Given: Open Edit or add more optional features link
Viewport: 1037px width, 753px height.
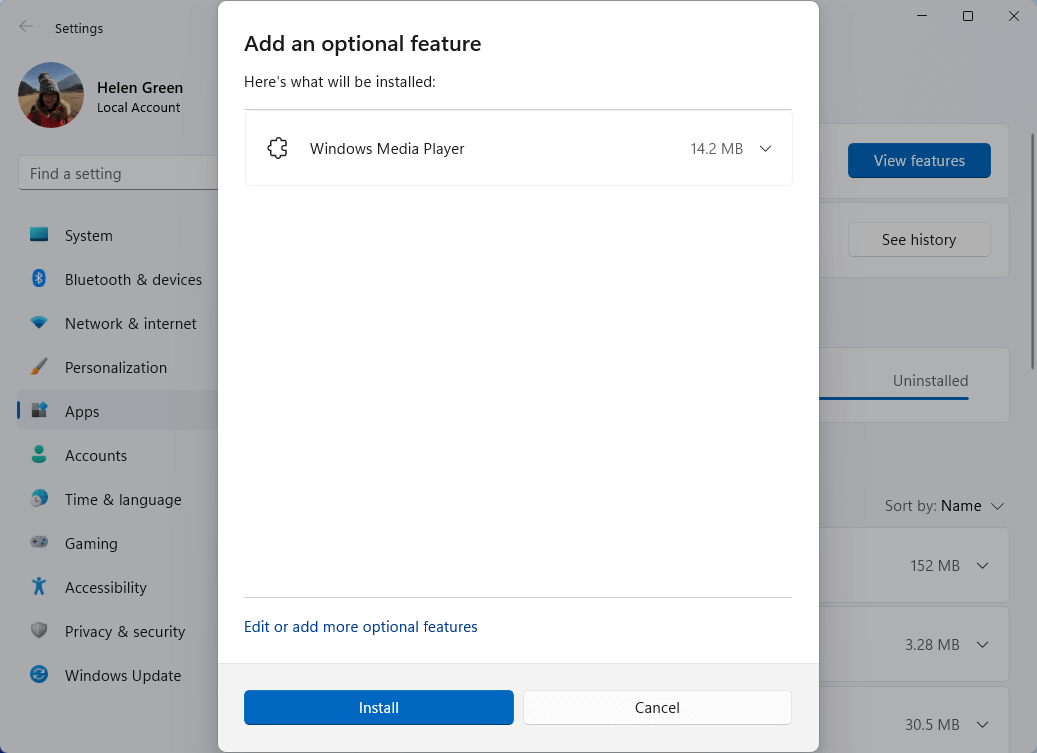Looking at the screenshot, I should point(360,626).
